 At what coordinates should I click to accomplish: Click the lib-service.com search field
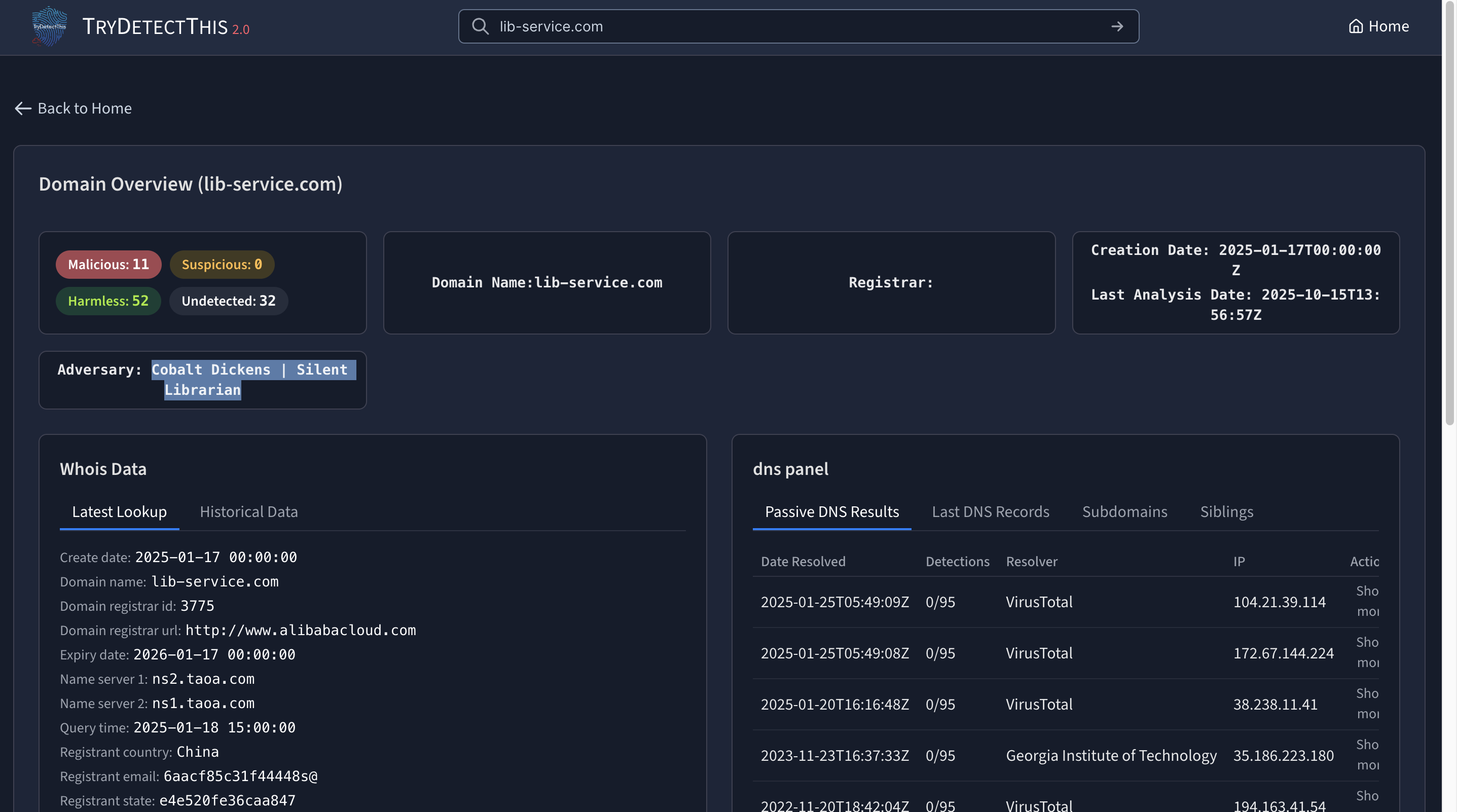798,26
